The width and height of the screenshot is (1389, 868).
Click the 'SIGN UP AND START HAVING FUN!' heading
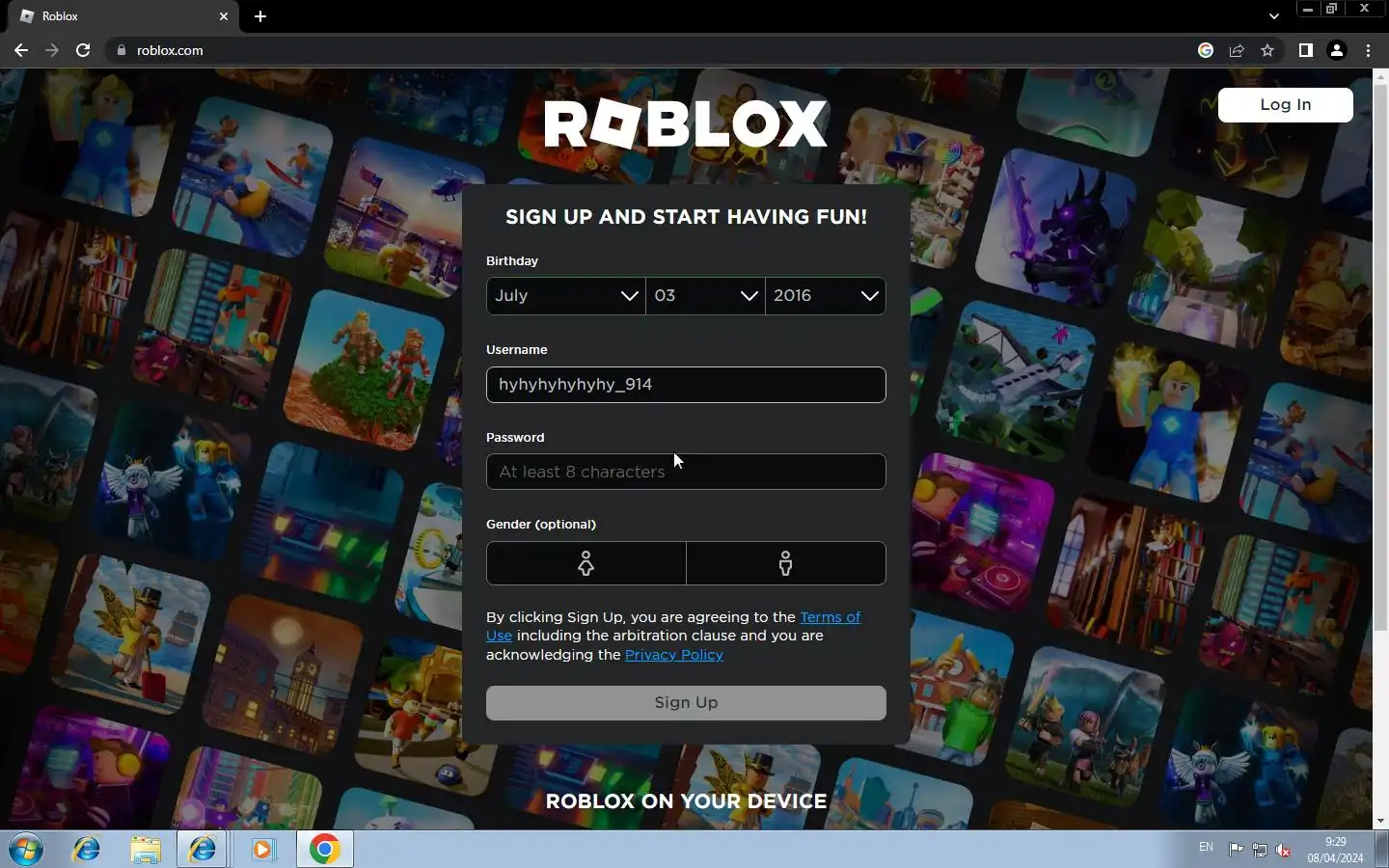coord(686,217)
